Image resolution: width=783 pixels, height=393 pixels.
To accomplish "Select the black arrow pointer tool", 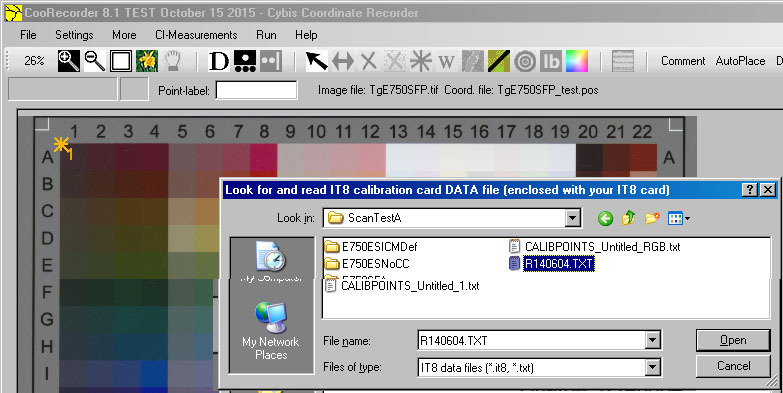I will point(317,61).
